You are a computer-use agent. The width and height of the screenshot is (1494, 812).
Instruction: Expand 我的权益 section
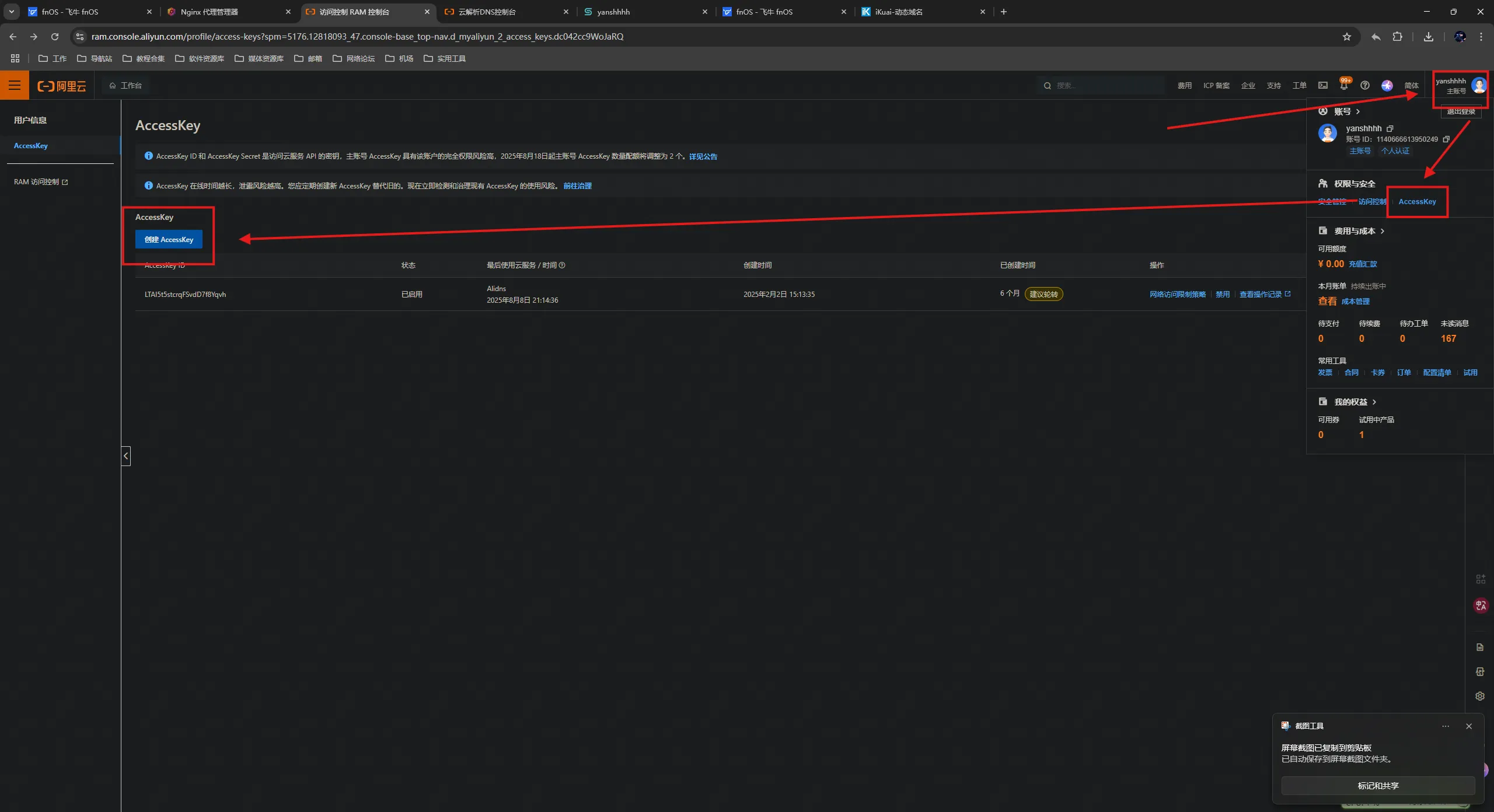click(x=1374, y=402)
